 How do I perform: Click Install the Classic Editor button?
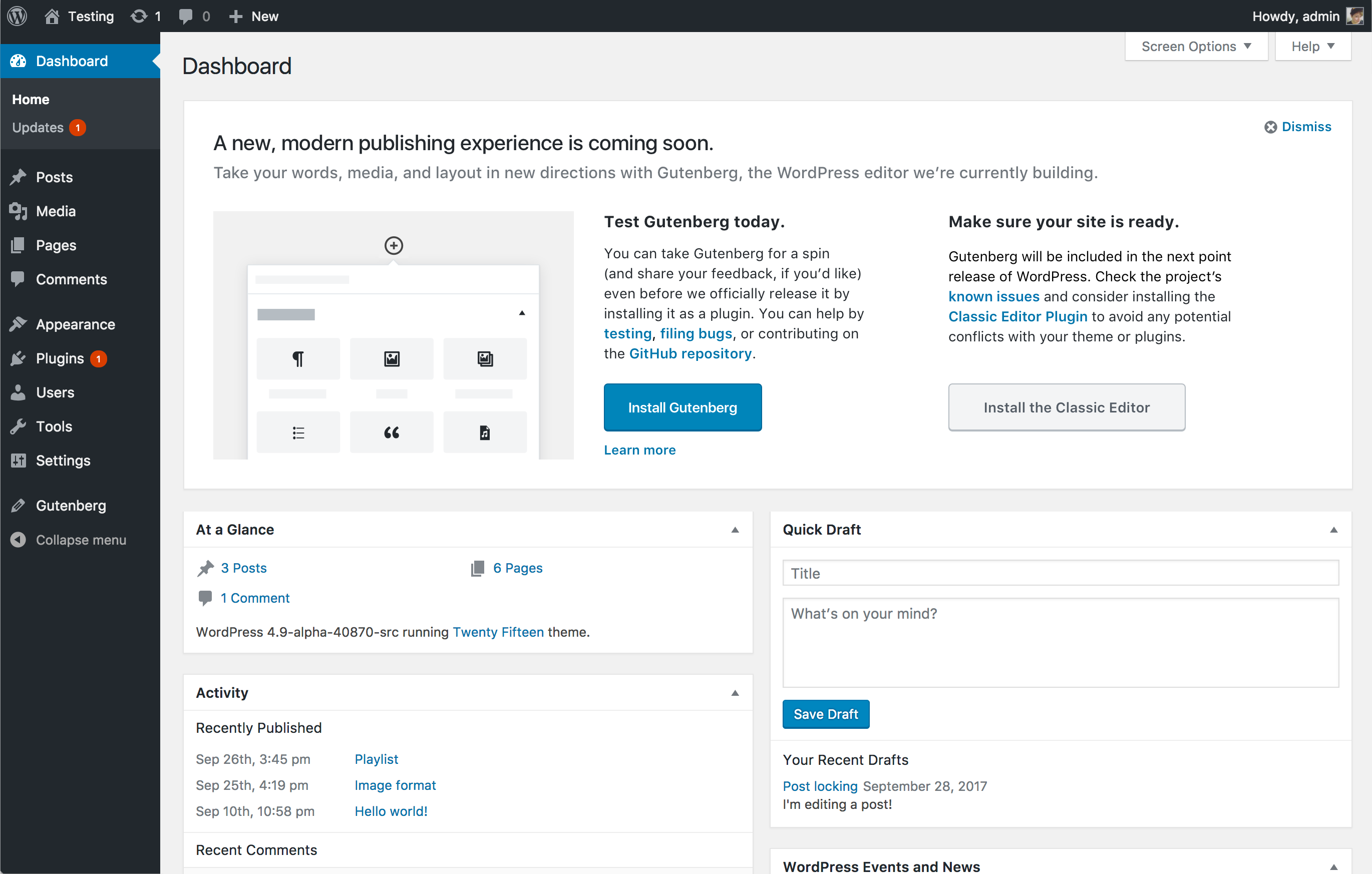click(1067, 407)
